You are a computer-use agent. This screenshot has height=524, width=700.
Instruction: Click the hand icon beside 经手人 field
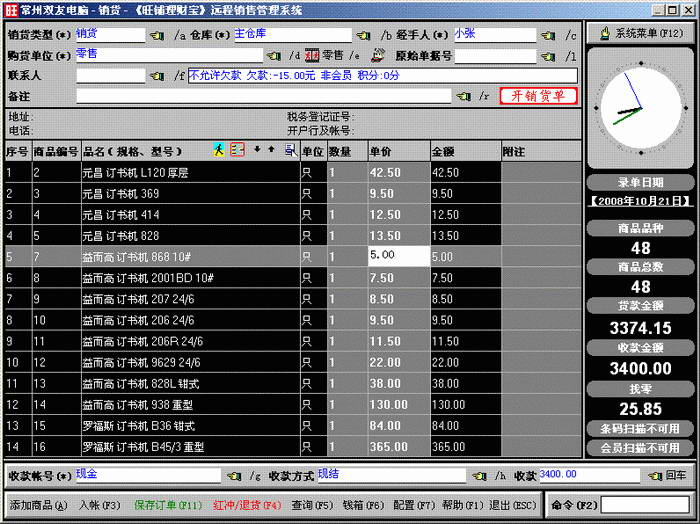[x=548, y=35]
